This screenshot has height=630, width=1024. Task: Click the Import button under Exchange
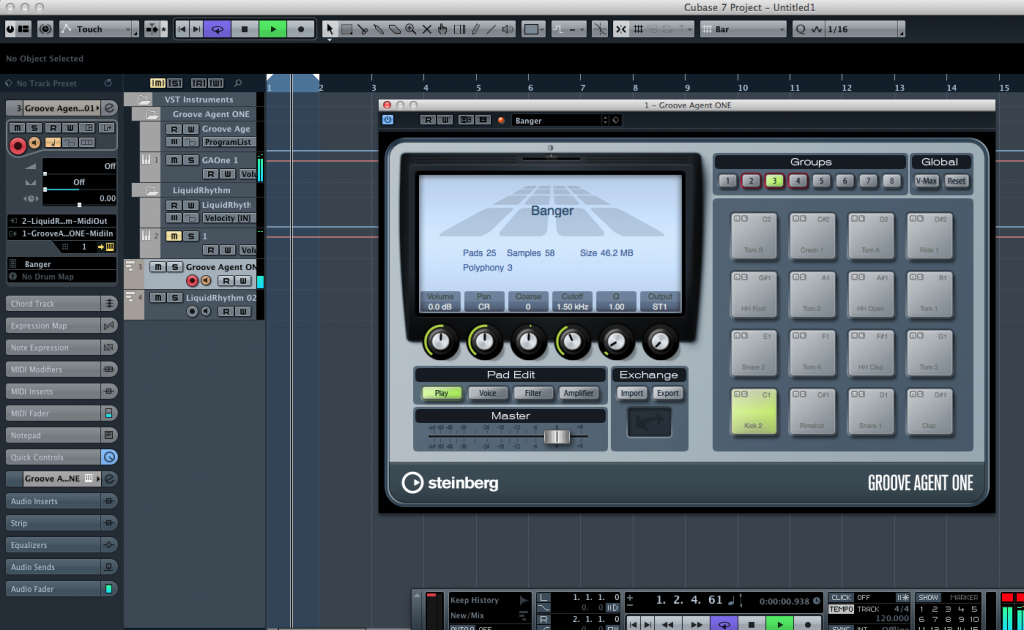(x=632, y=393)
